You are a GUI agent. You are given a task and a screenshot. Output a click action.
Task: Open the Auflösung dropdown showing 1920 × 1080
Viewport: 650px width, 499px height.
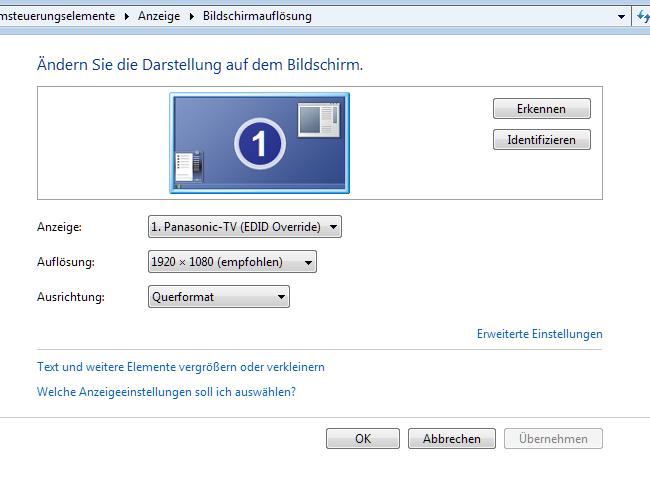232,262
